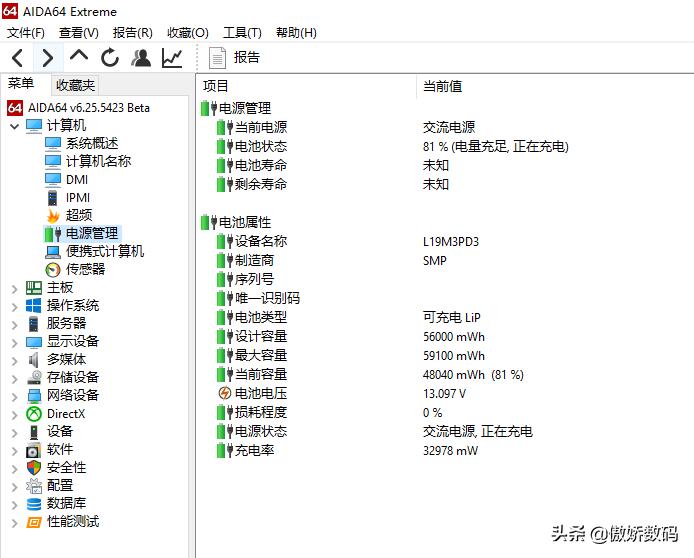Refresh the view with the circular arrow icon

110,58
